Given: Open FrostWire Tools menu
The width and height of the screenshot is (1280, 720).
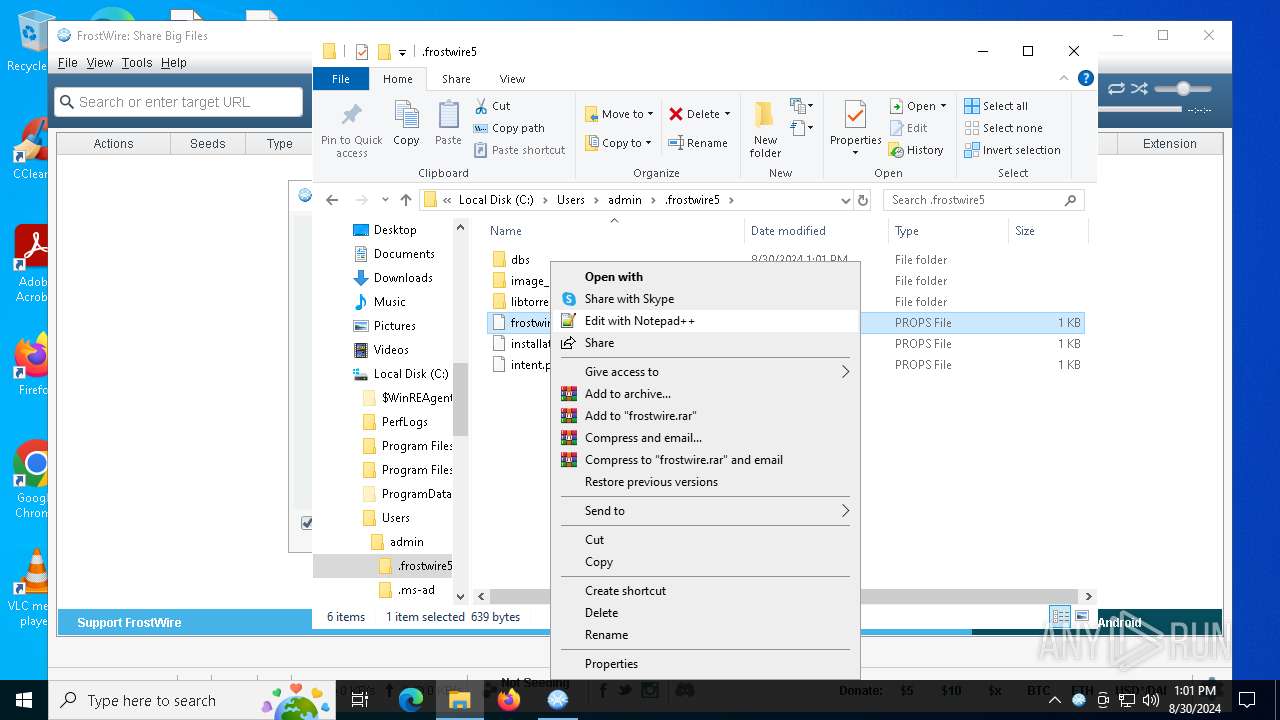Looking at the screenshot, I should [137, 62].
